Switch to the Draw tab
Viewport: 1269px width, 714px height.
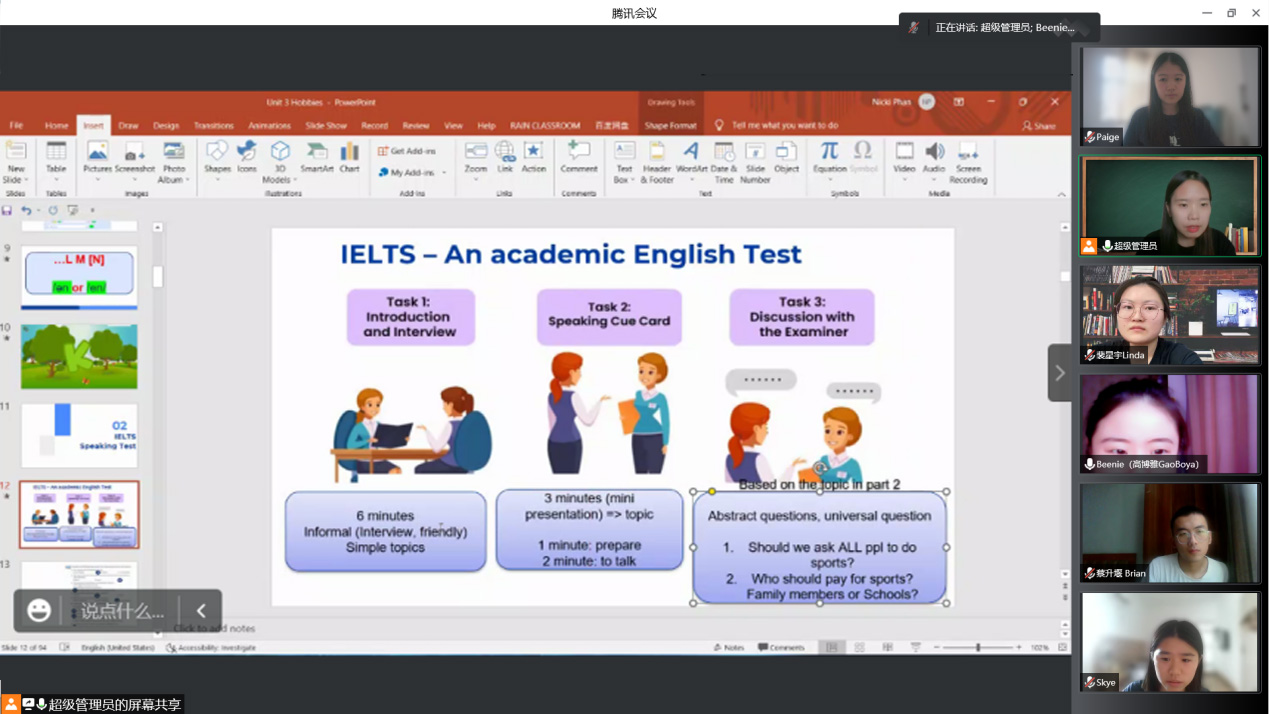pos(128,126)
